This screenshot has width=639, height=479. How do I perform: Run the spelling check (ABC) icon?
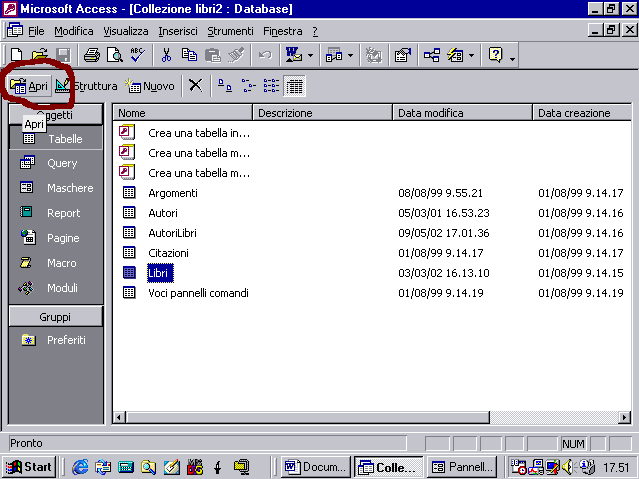[137, 55]
